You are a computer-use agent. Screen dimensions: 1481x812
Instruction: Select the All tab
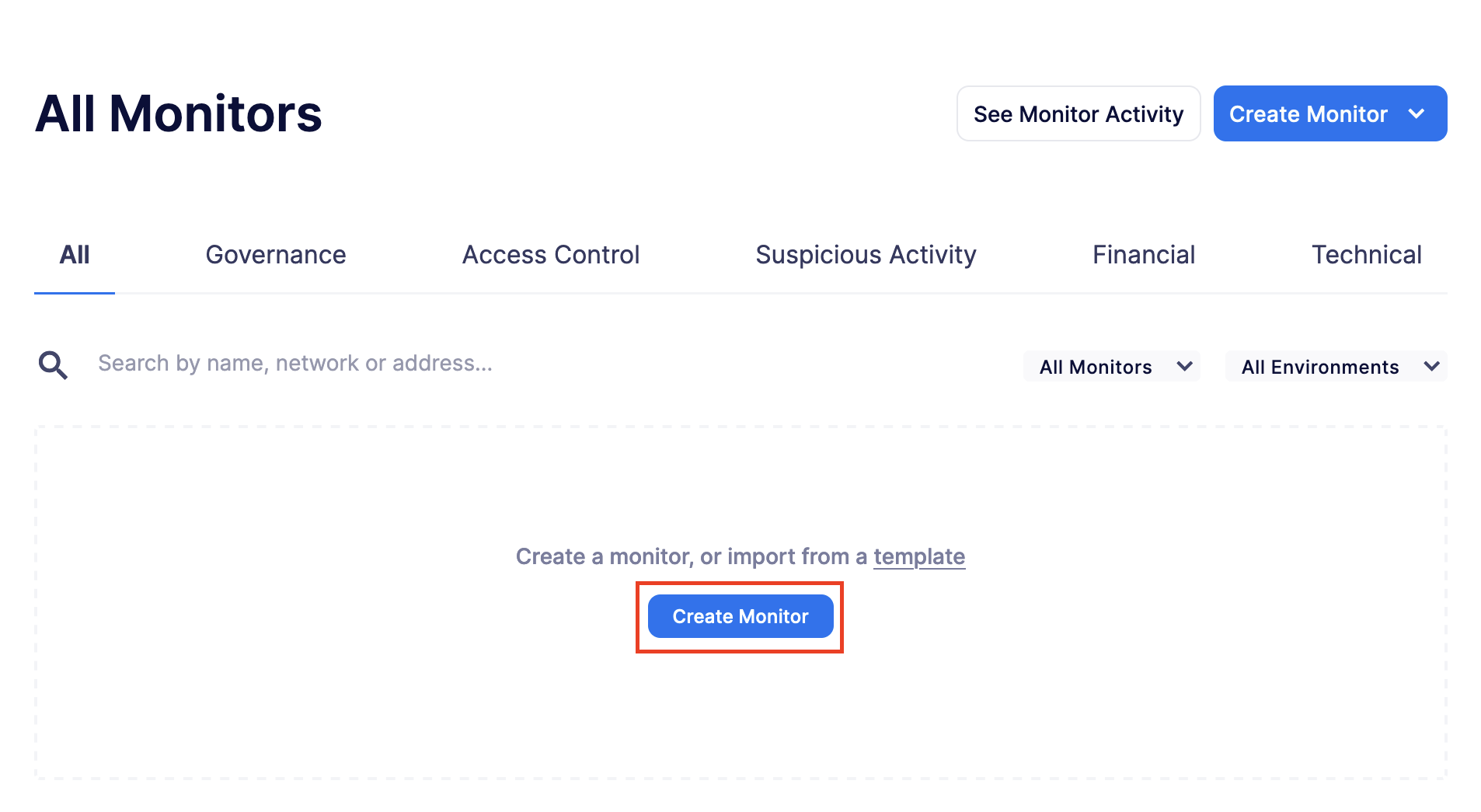point(74,254)
